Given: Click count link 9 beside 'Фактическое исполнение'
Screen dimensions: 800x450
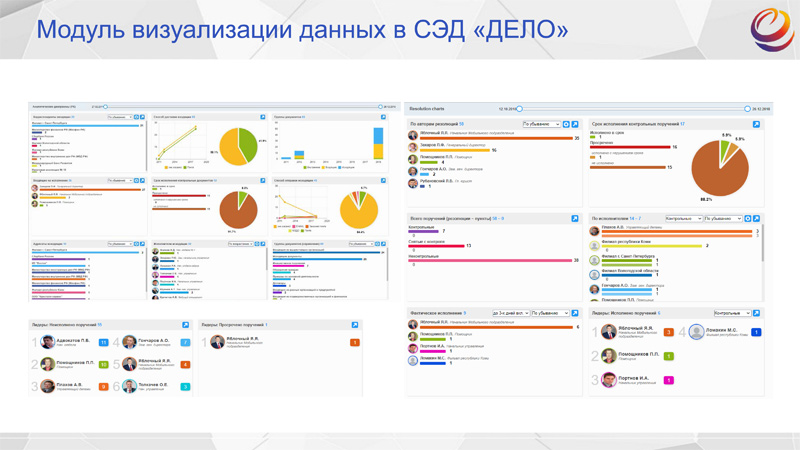Looking at the screenshot, I should tap(464, 313).
